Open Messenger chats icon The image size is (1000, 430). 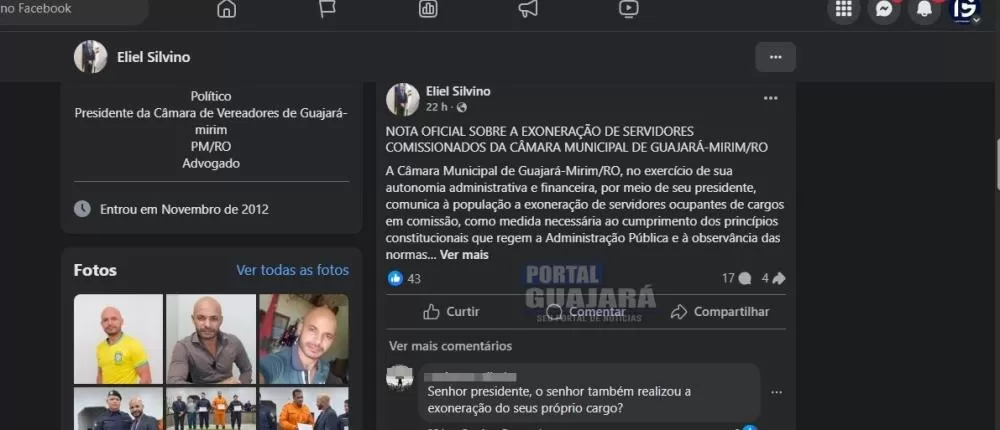click(x=884, y=9)
